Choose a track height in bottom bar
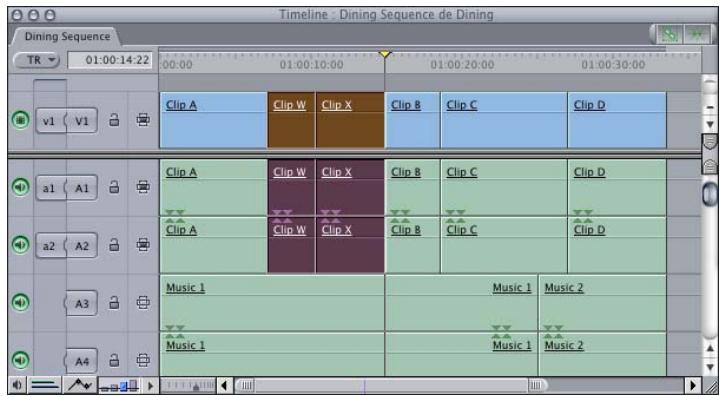721x396 pixels. (119, 385)
